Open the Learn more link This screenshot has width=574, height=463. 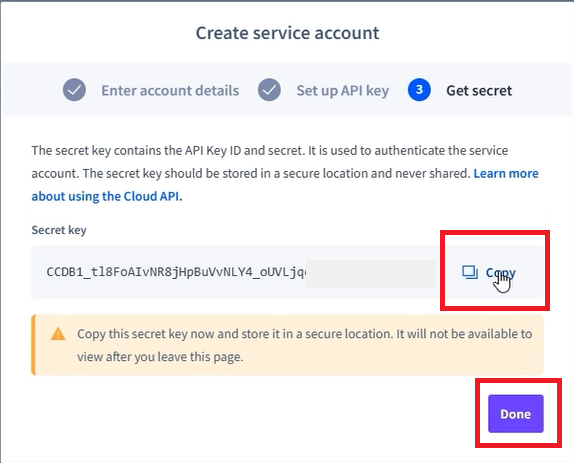click(506, 173)
